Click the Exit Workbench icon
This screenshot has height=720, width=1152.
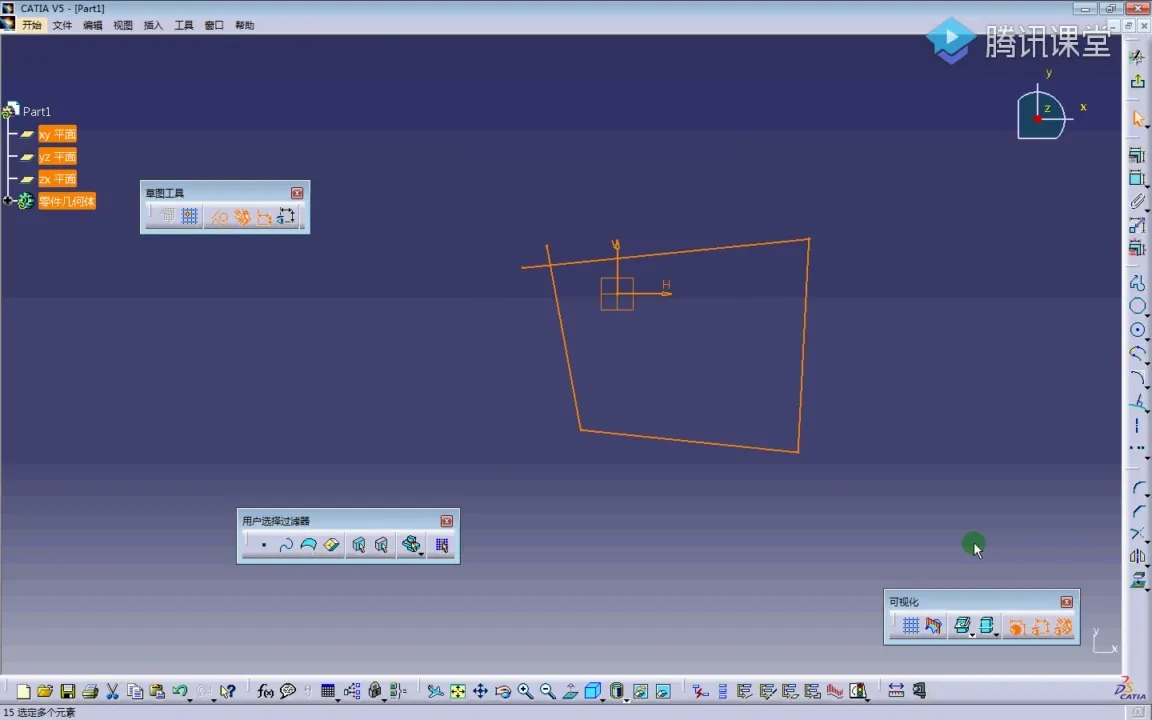1138,81
